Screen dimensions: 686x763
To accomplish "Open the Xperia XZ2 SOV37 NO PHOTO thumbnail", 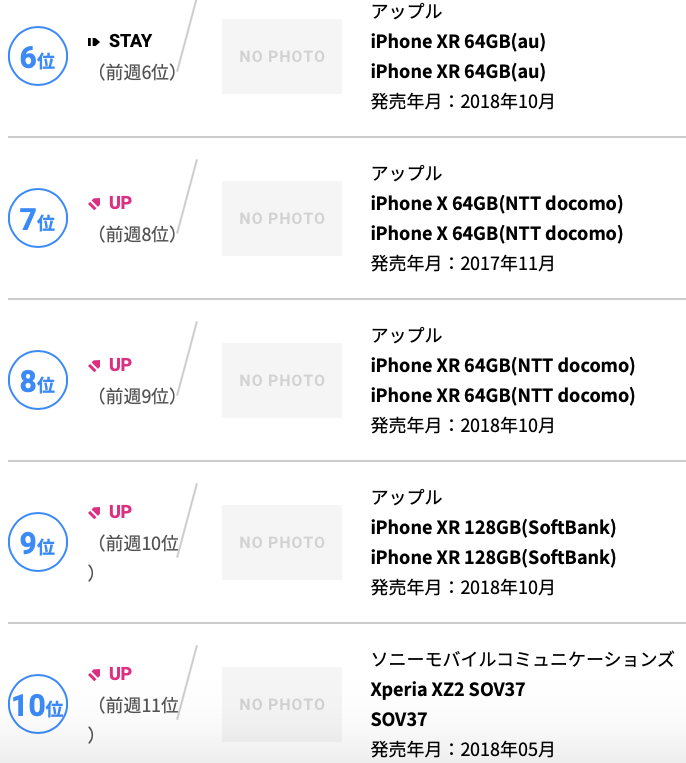I will tap(282, 704).
